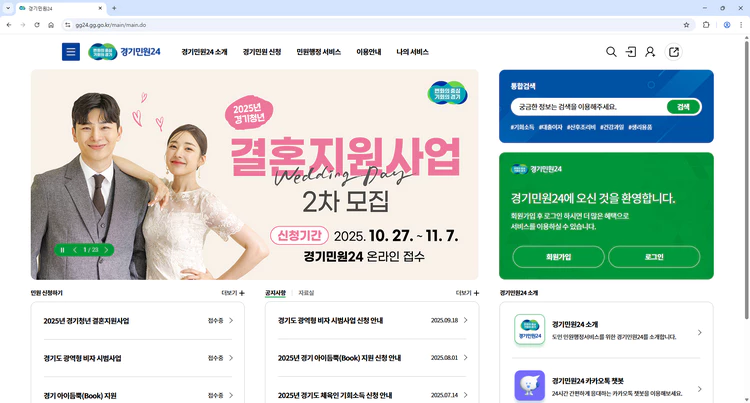Expand 더보기 plus next to 공지사항

click(x=467, y=293)
